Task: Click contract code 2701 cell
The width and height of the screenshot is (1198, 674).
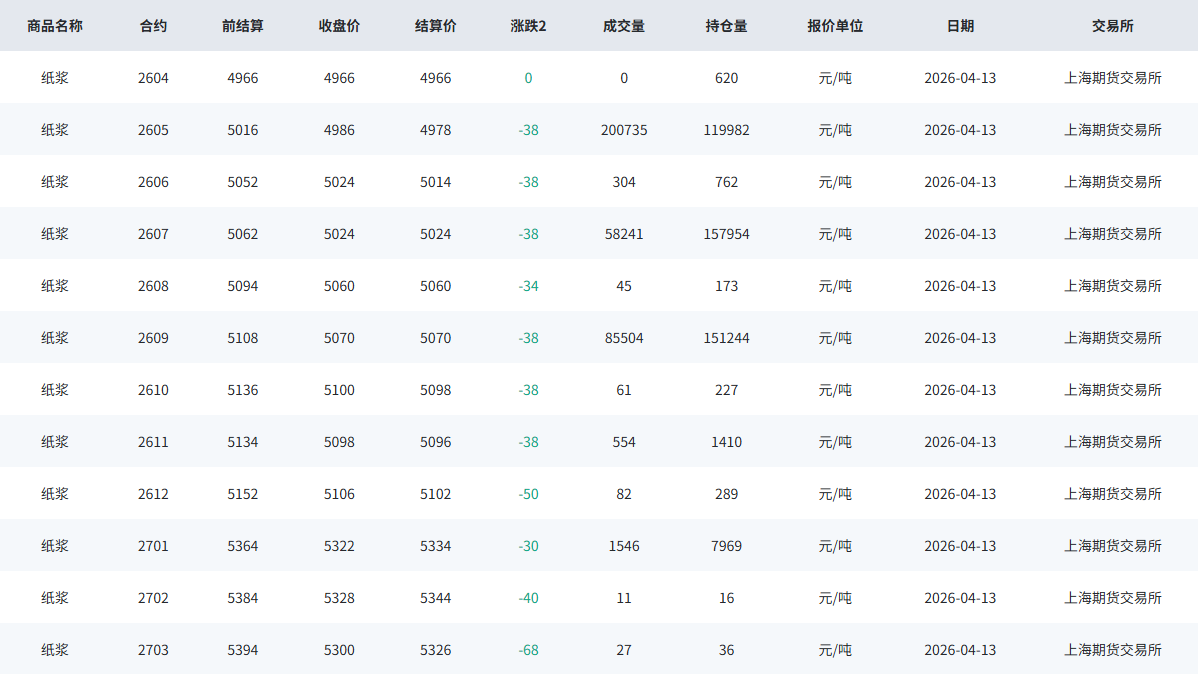Action: [x=153, y=546]
